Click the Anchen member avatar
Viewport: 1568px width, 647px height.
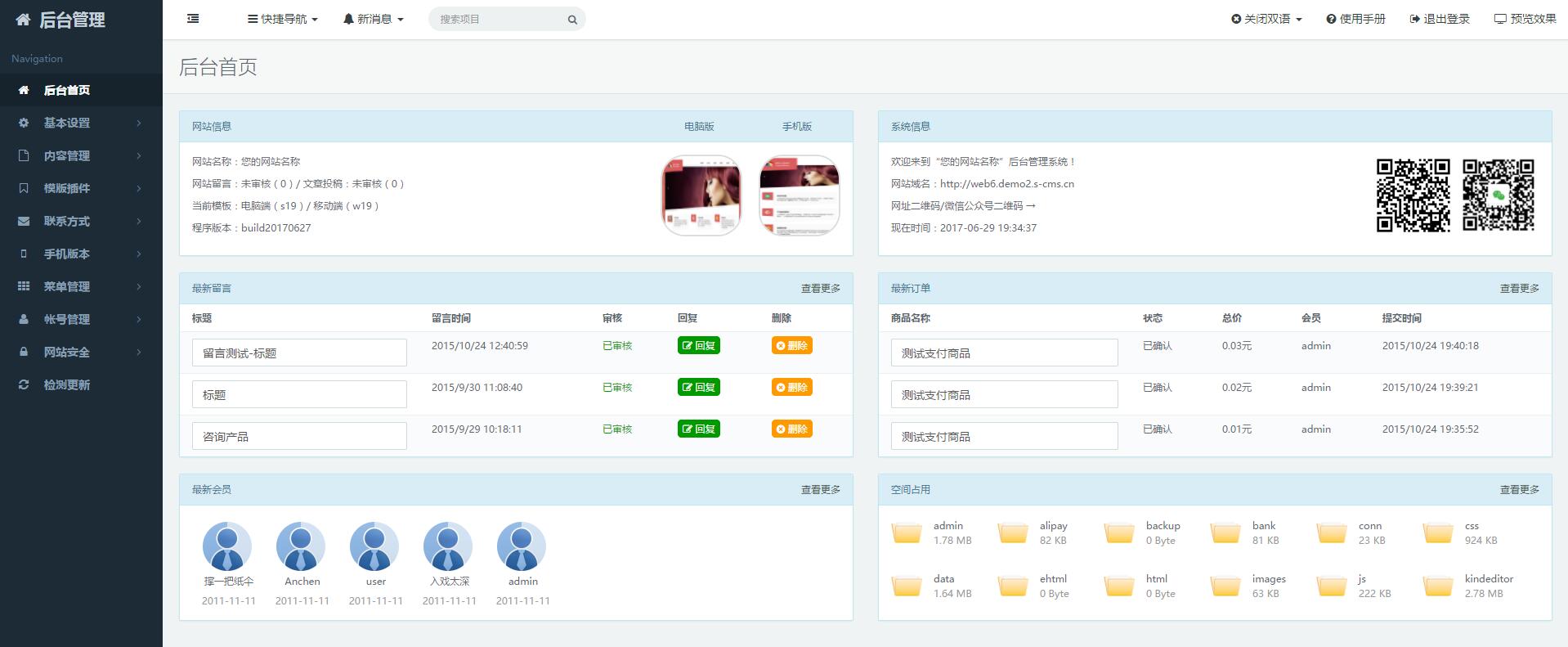point(301,546)
